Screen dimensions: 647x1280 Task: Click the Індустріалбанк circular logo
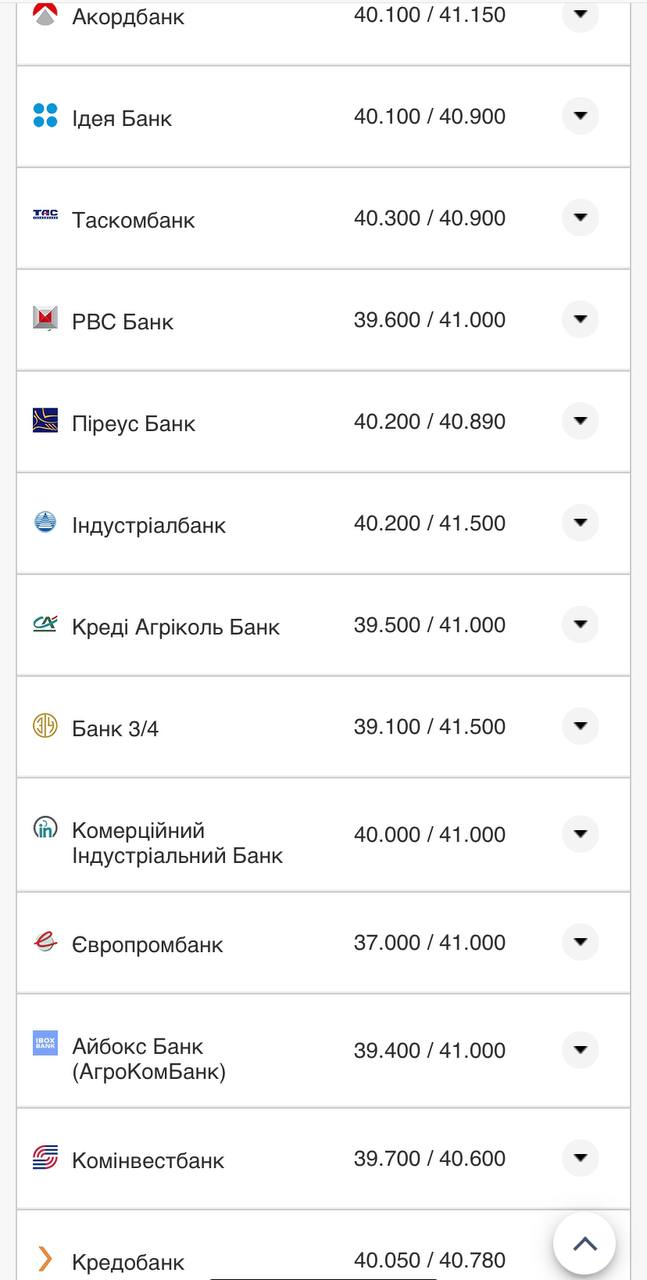44,523
